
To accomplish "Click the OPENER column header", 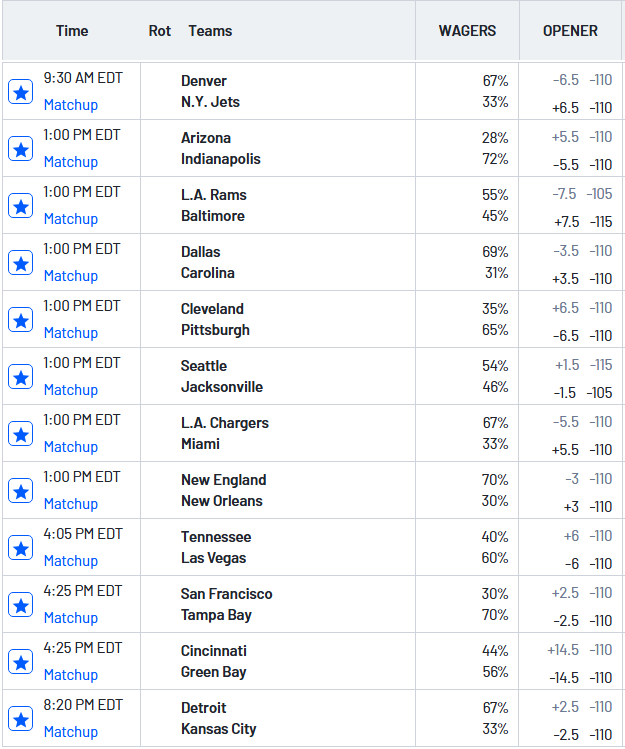I will coord(570,31).
